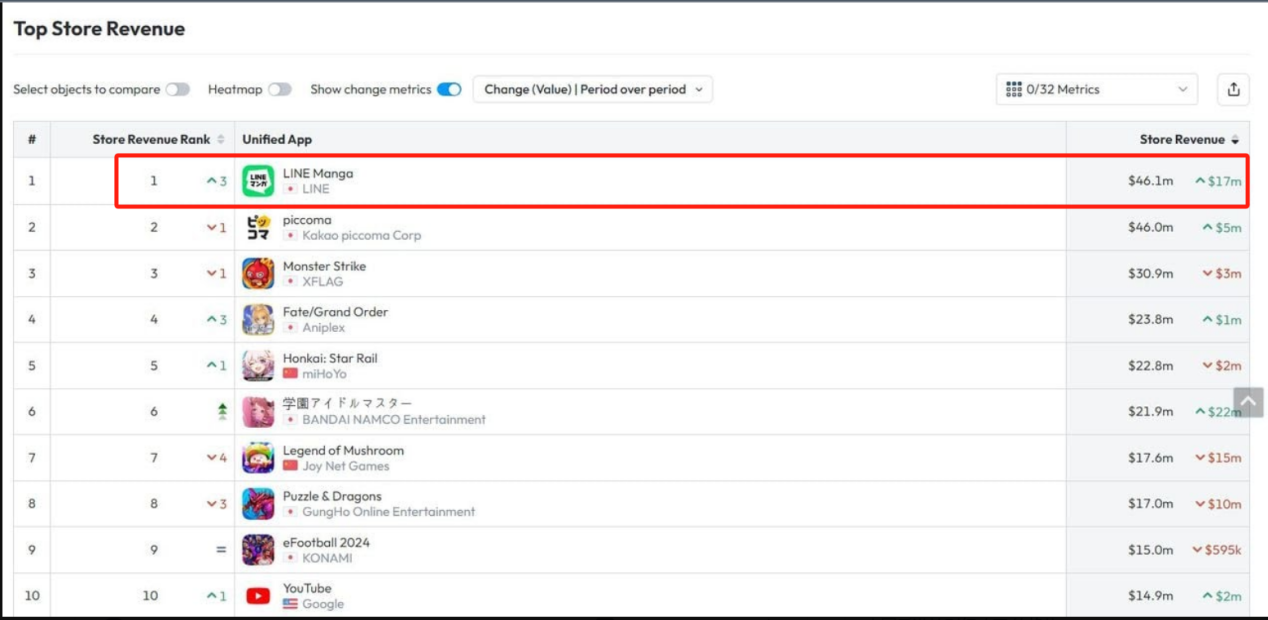Screen dimensions: 1268x620
Task: Click the Fate/Grand Order app icon
Action: (258, 319)
